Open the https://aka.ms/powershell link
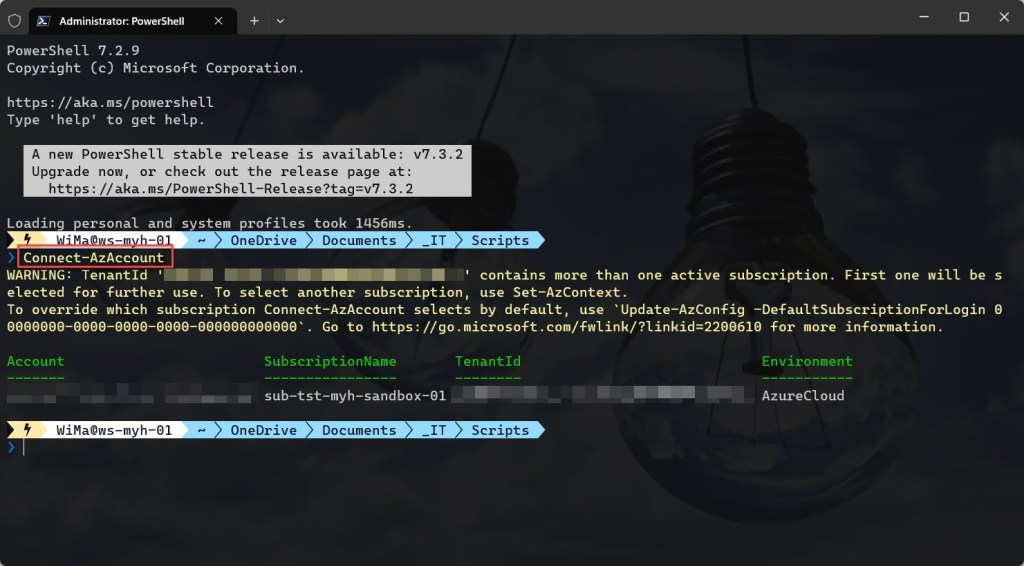Image resolution: width=1024 pixels, height=566 pixels. tap(110, 102)
